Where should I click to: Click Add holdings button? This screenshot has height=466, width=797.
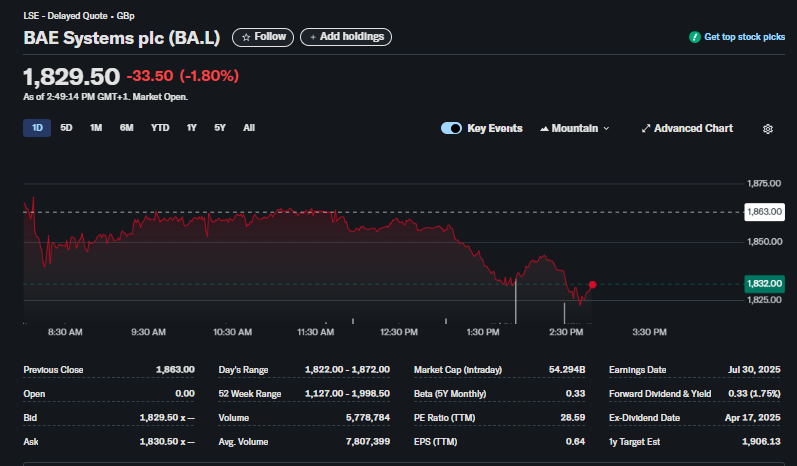point(346,37)
